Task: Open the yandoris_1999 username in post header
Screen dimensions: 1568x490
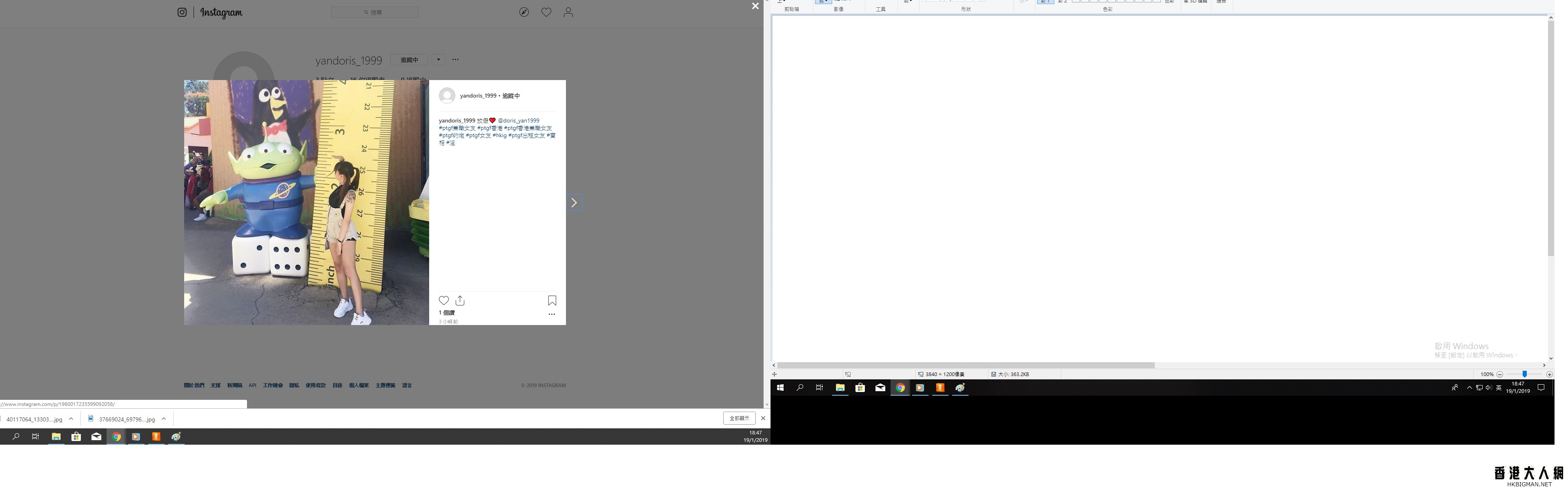Action: (x=478, y=96)
